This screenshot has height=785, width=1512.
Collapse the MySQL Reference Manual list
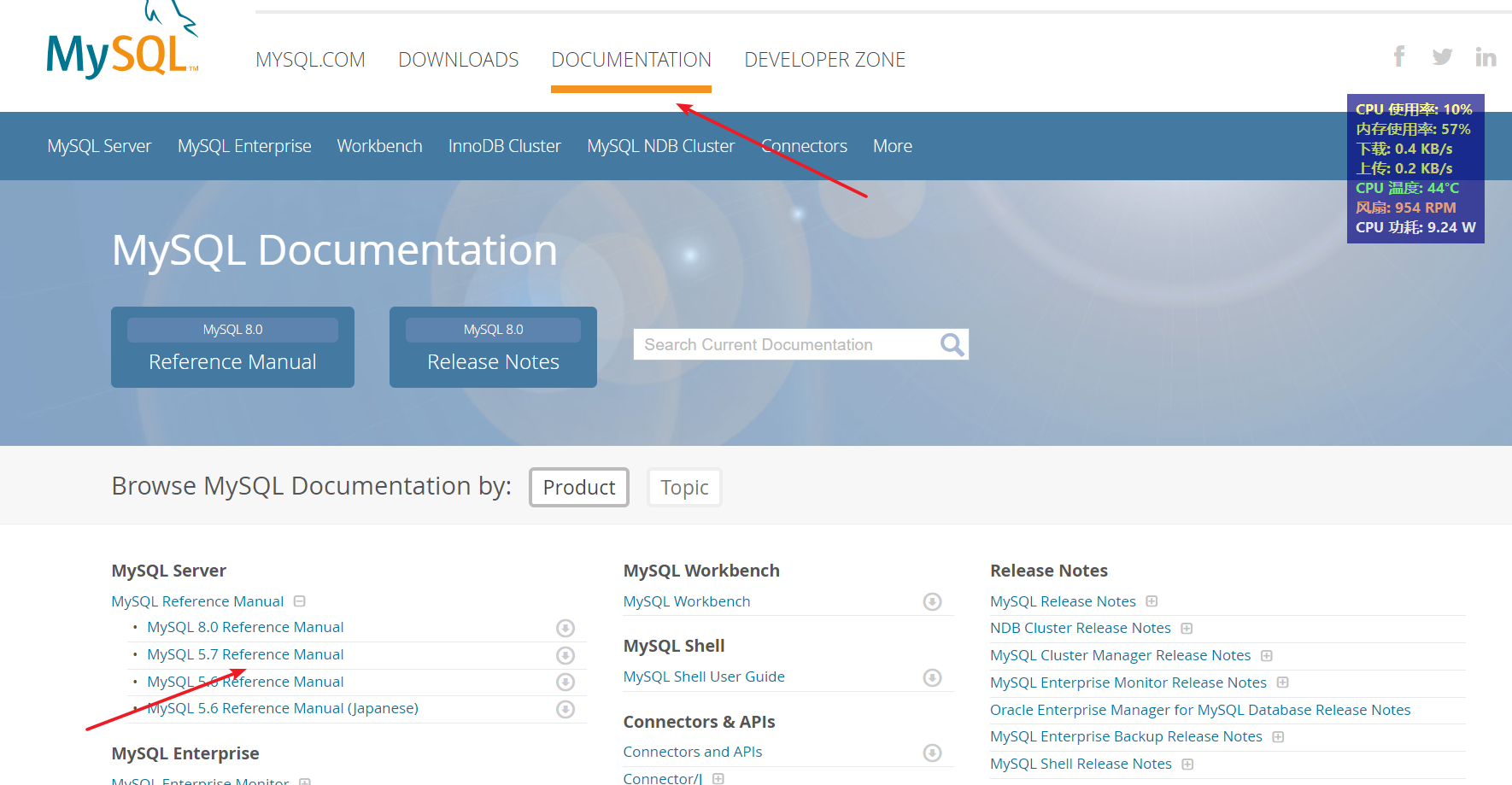coord(300,601)
